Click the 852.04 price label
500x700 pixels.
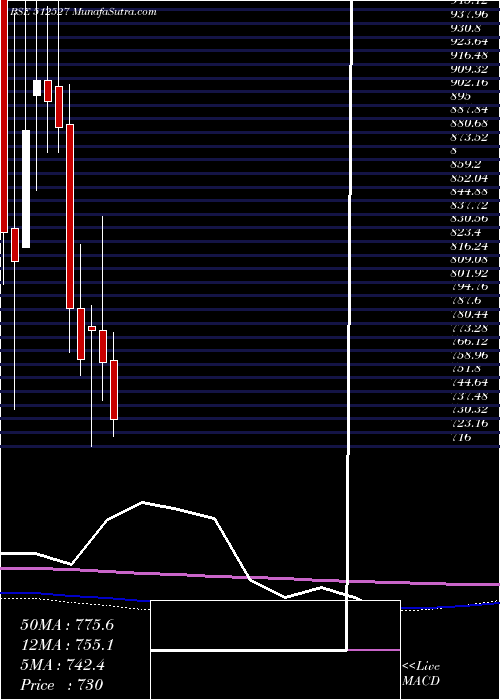pos(470,178)
